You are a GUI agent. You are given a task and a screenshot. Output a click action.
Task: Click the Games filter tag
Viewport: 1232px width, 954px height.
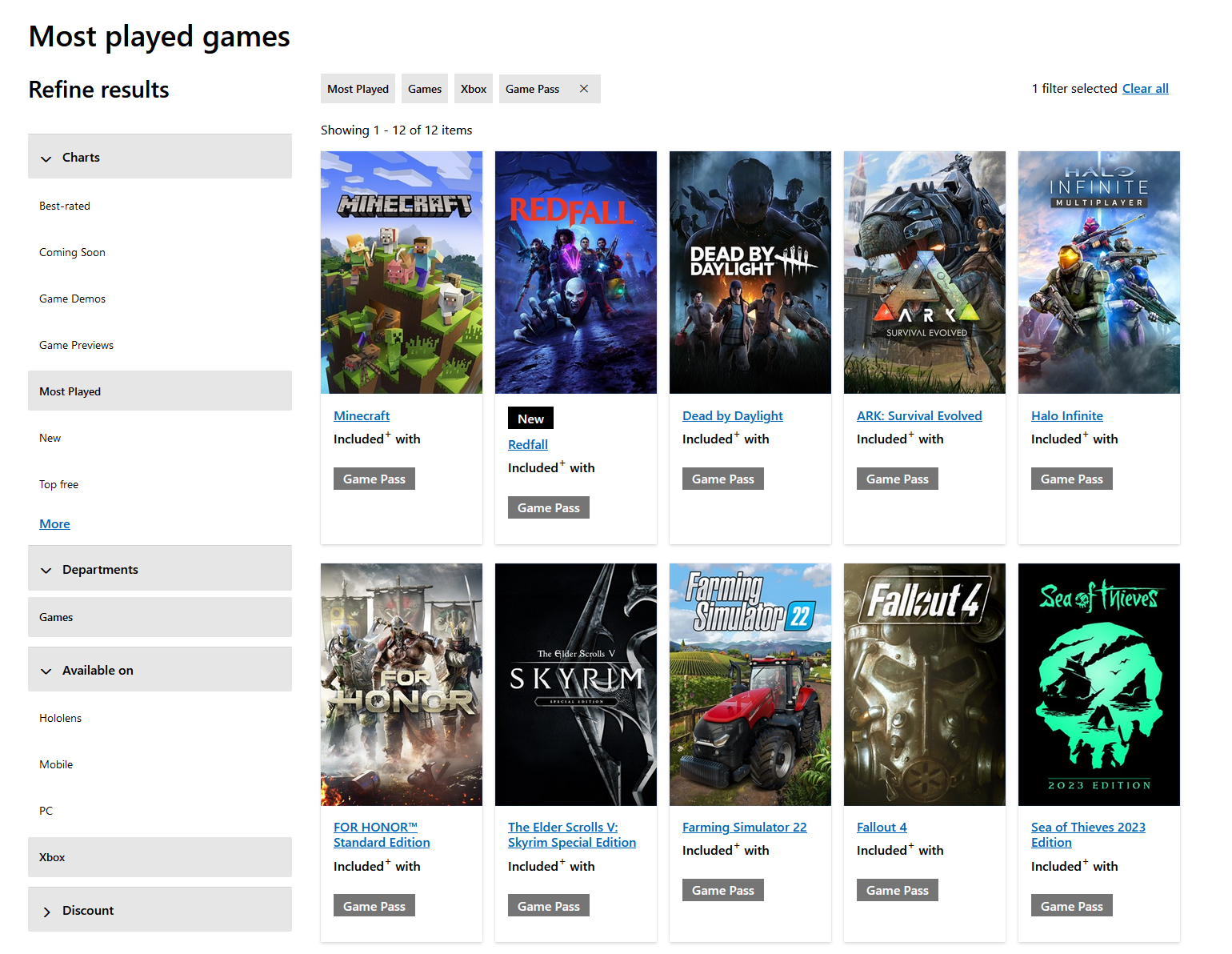click(425, 89)
